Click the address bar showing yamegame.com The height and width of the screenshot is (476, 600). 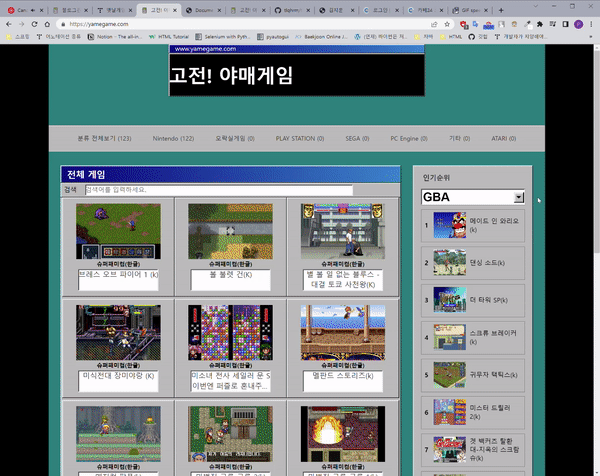[250, 22]
